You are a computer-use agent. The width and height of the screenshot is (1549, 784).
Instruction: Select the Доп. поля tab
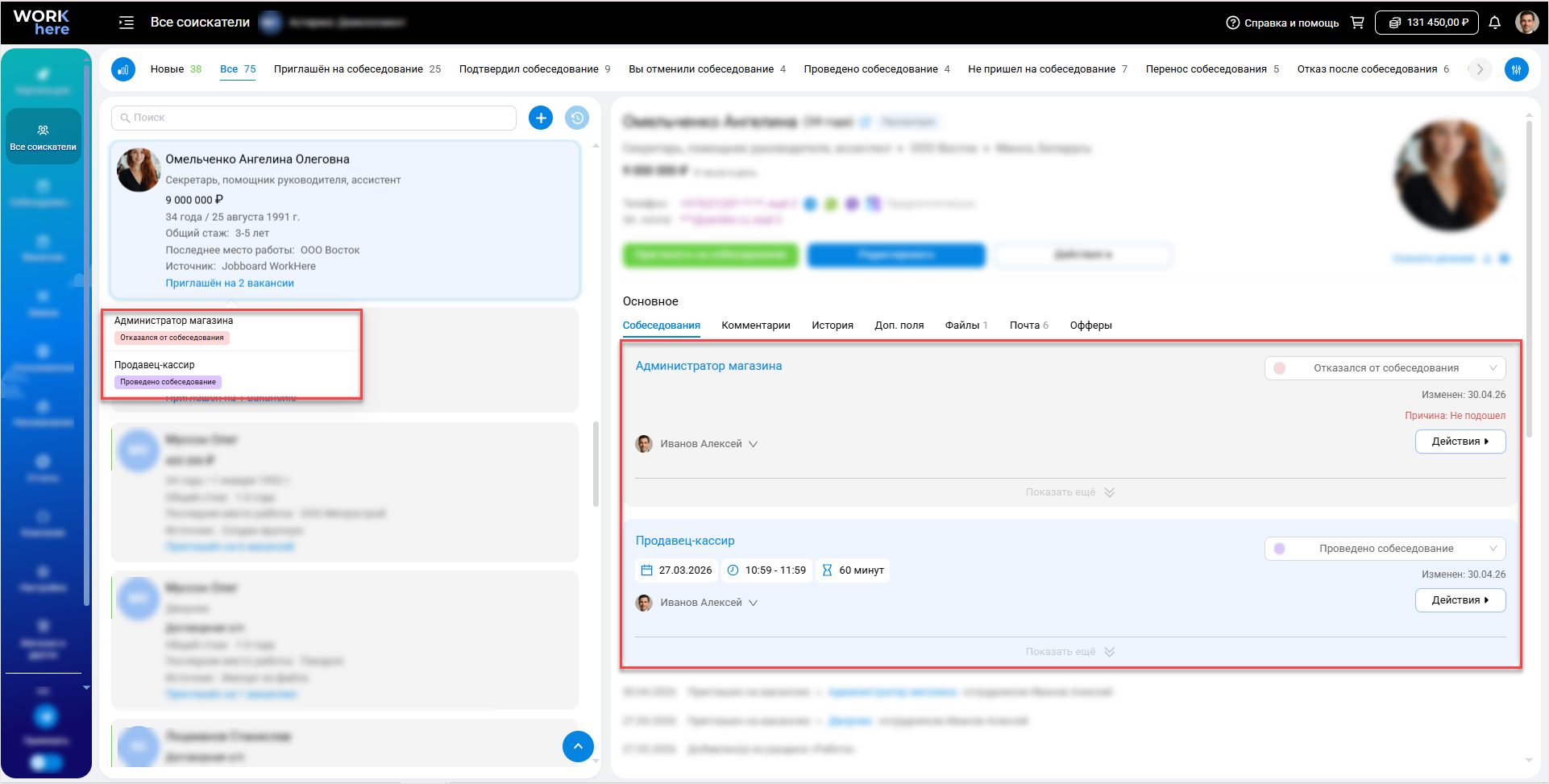[899, 326]
